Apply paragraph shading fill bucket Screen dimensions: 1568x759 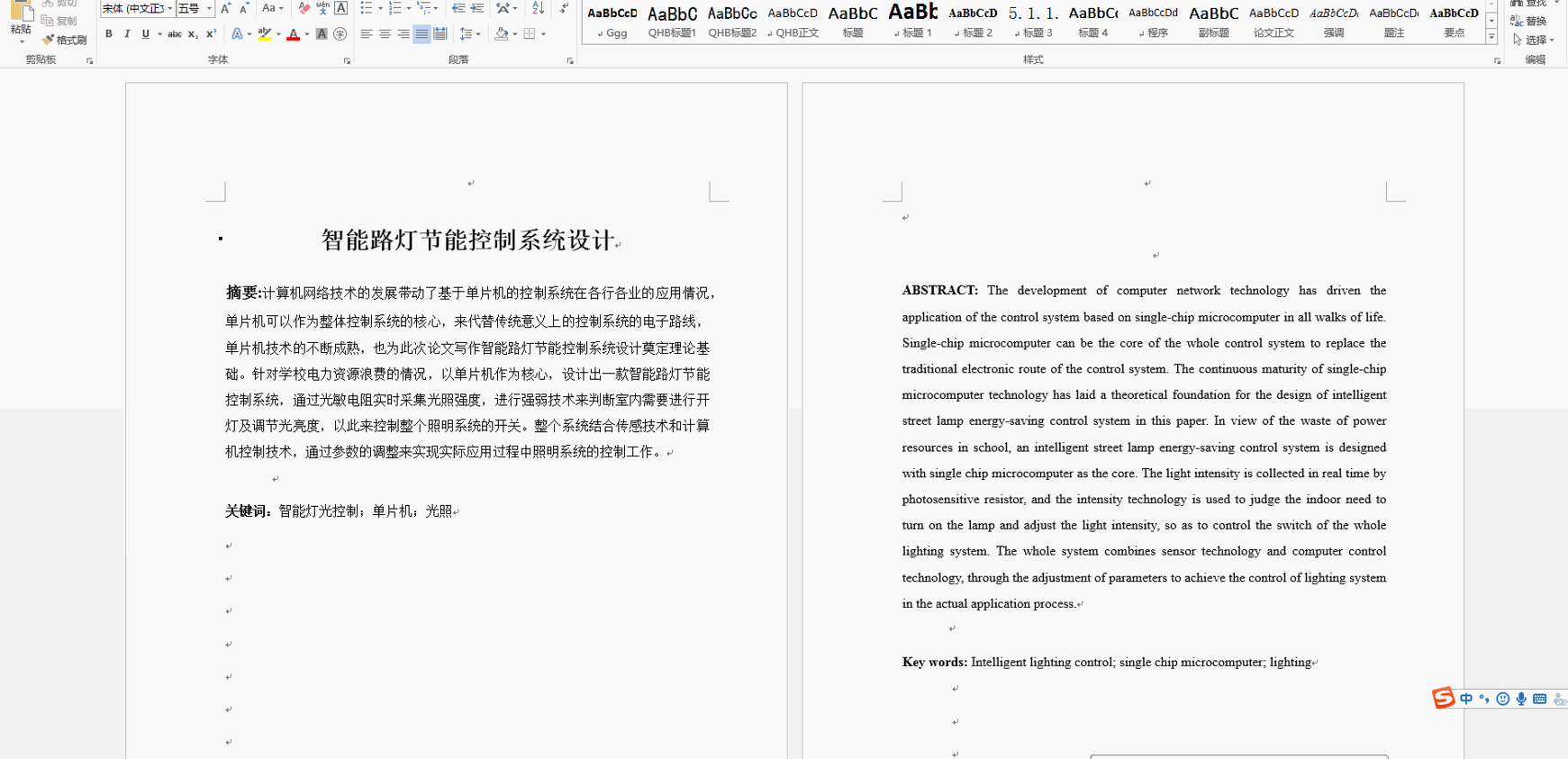pos(502,34)
